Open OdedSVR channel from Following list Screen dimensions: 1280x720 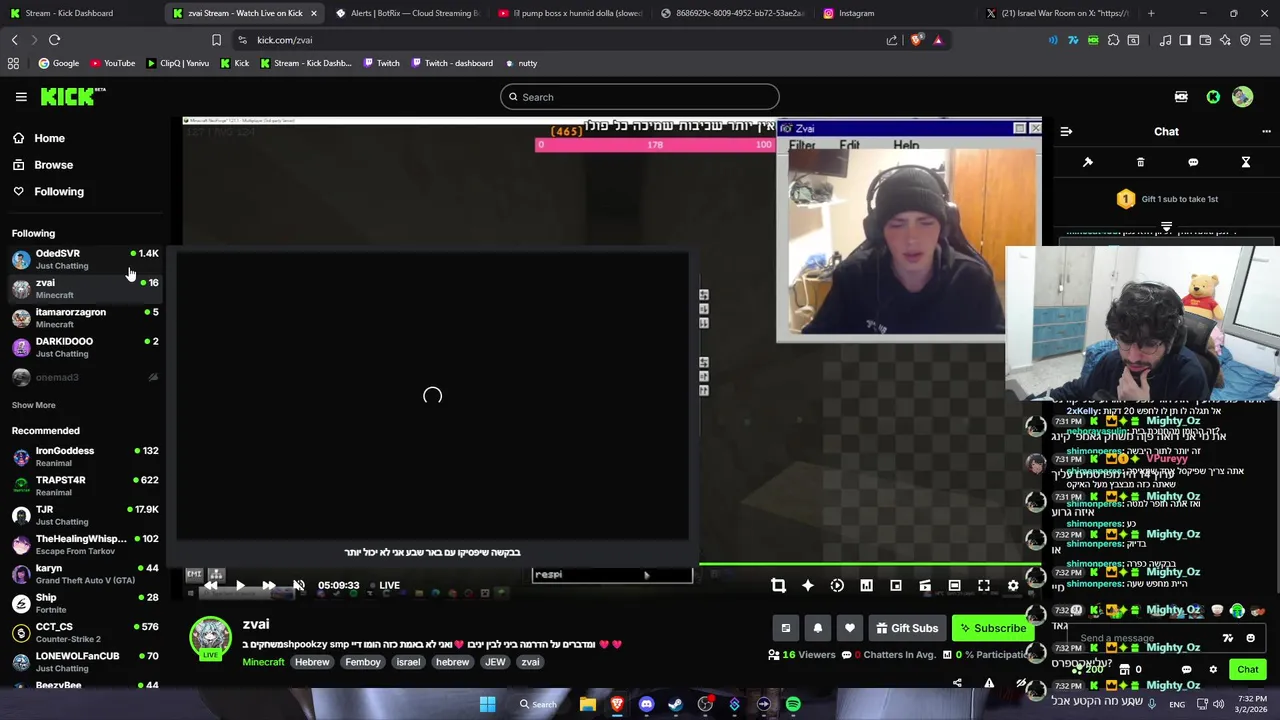coord(85,259)
